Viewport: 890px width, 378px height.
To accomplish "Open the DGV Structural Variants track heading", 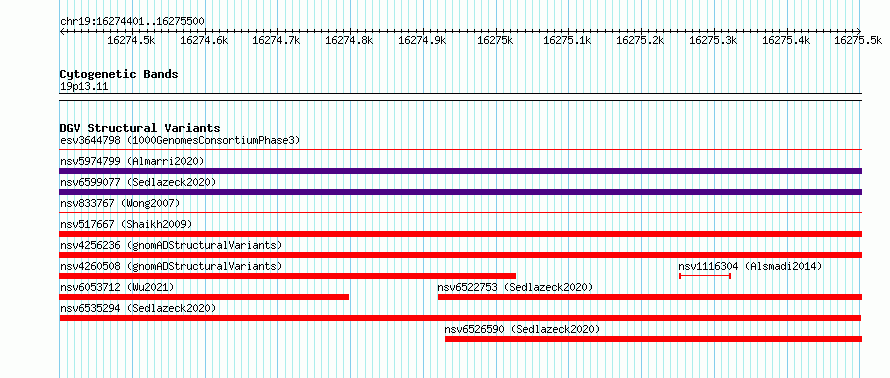I will point(140,128).
